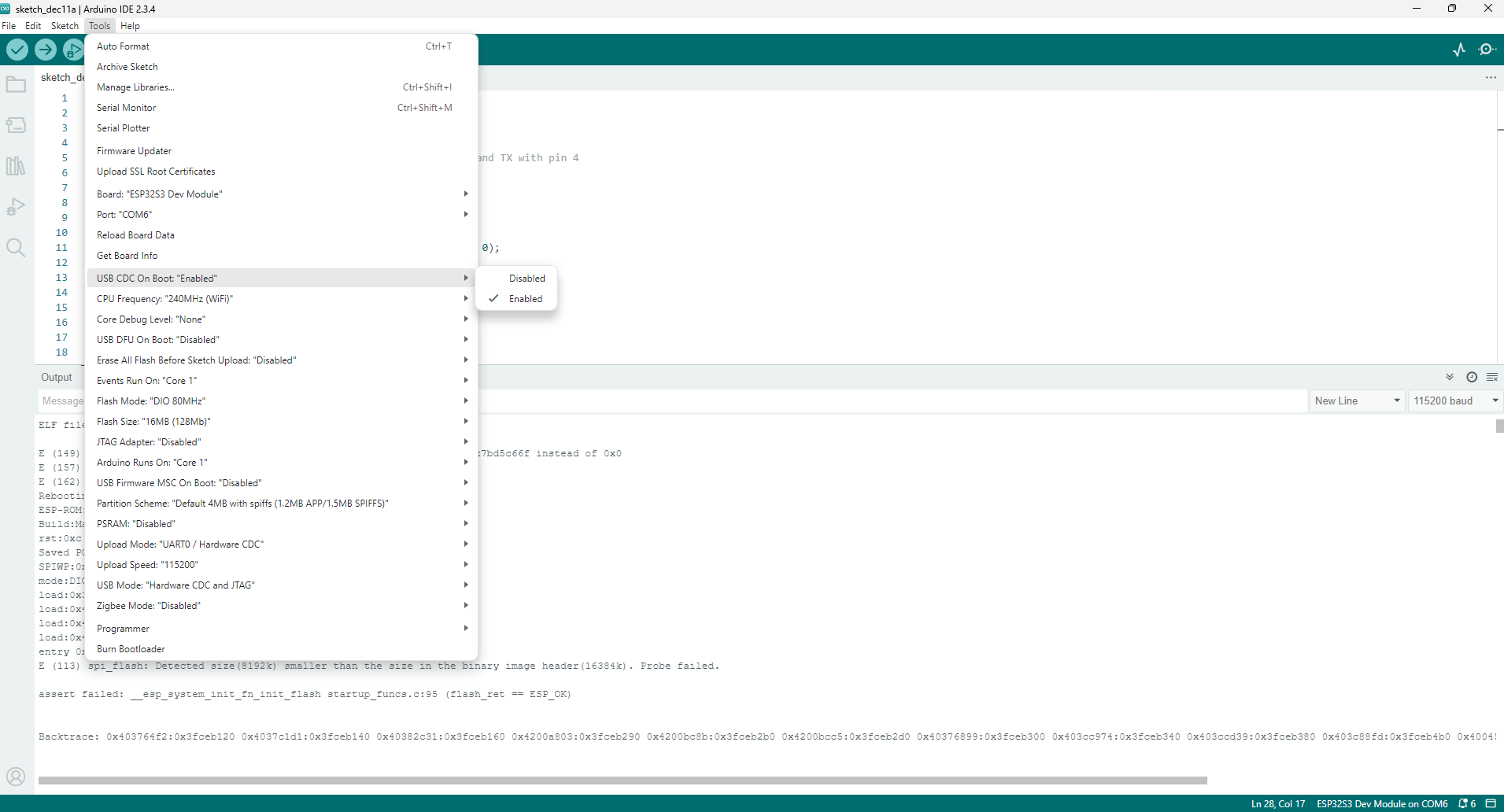Open the Sketch menu
This screenshot has height=812, width=1504.
65,26
